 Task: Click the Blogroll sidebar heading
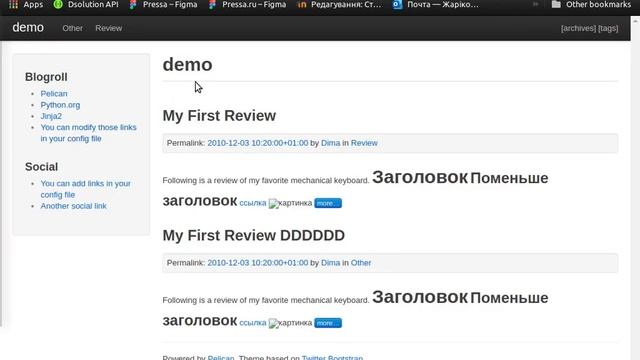pos(46,77)
